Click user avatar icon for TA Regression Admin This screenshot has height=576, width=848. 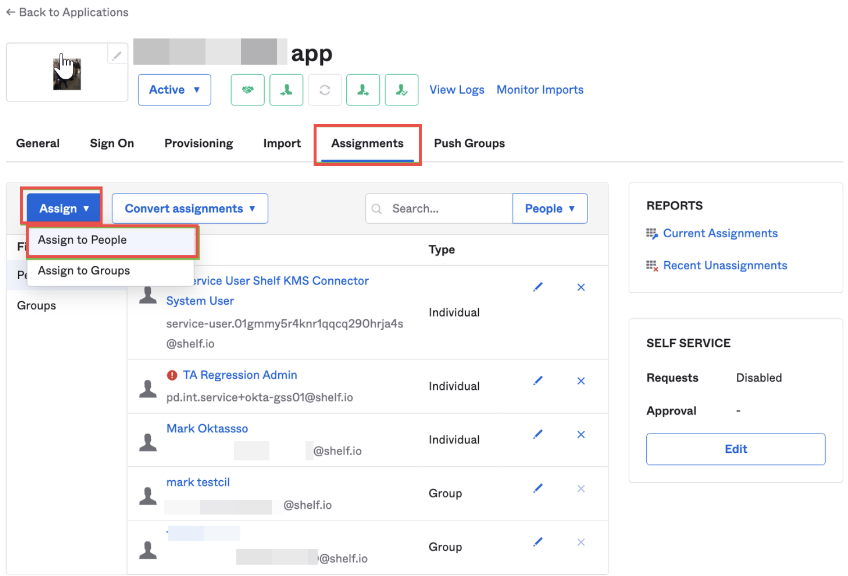pyautogui.click(x=148, y=388)
